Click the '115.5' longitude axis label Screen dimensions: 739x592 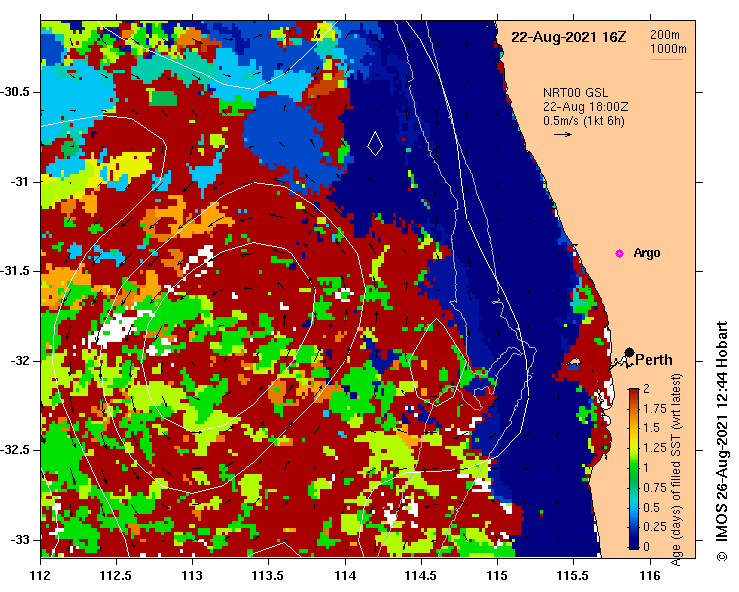click(x=573, y=576)
